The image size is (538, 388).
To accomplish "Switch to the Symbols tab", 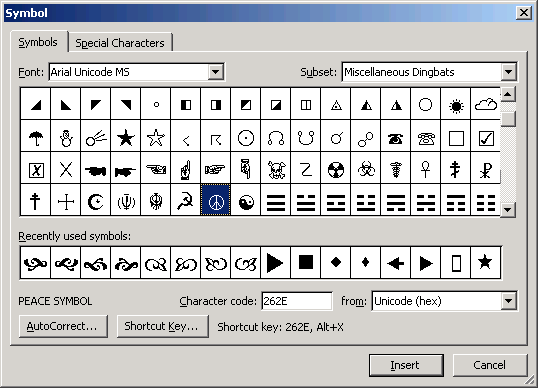I will click(x=38, y=42).
